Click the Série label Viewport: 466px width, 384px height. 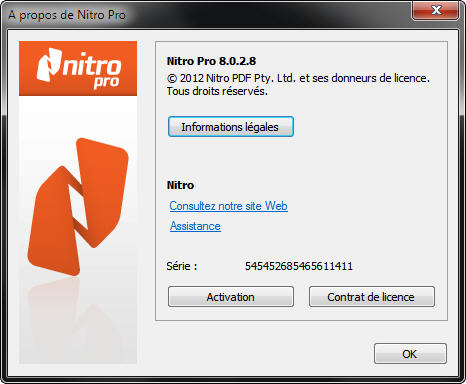(x=182, y=266)
